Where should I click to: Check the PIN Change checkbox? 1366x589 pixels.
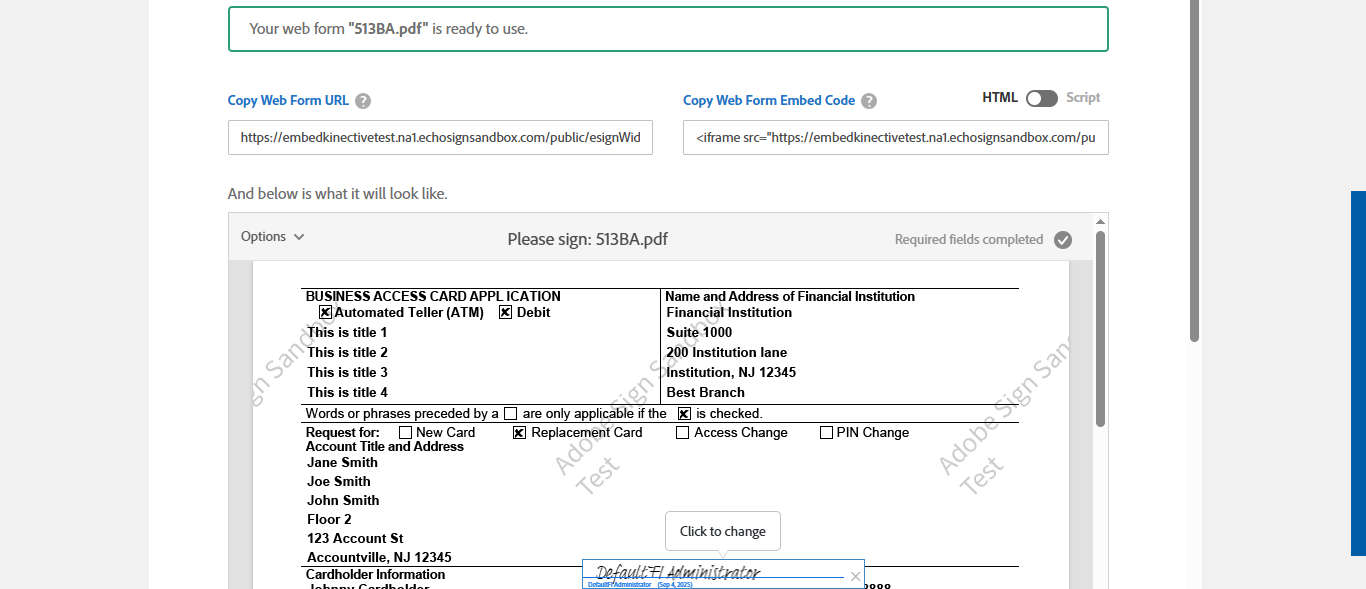(x=826, y=433)
